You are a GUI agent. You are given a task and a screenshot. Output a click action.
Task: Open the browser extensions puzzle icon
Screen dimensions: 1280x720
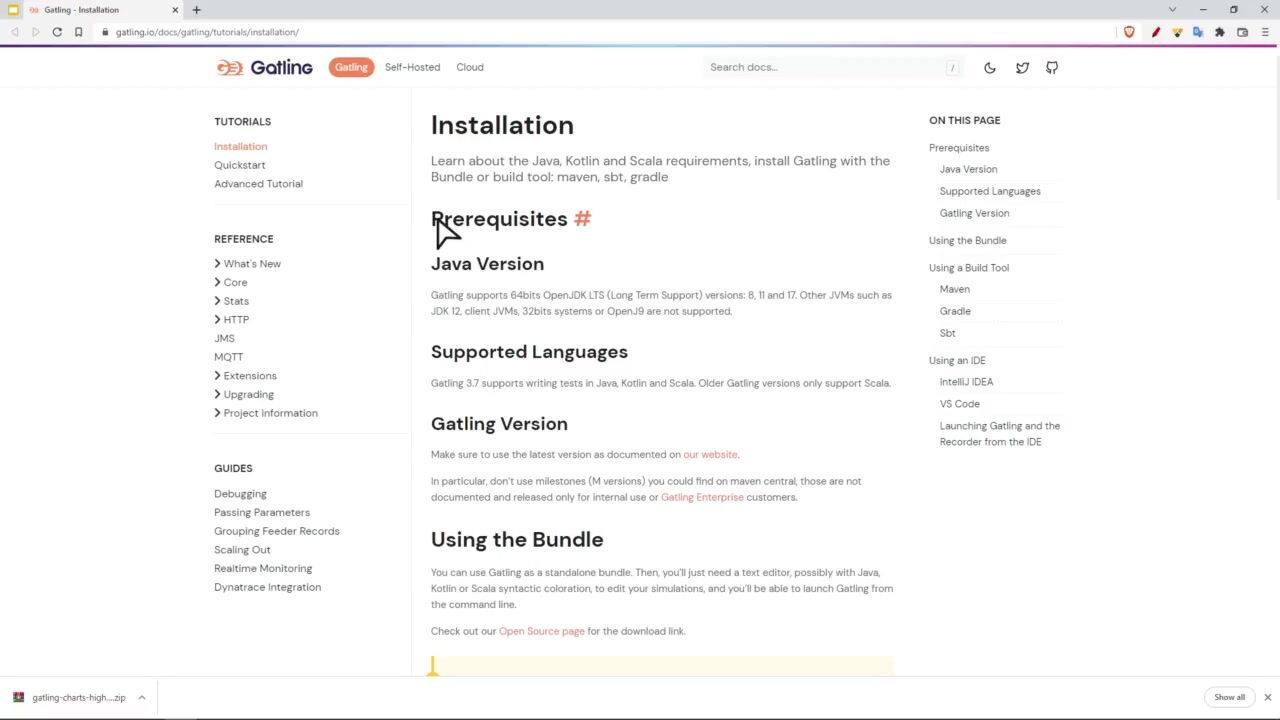pos(1220,32)
